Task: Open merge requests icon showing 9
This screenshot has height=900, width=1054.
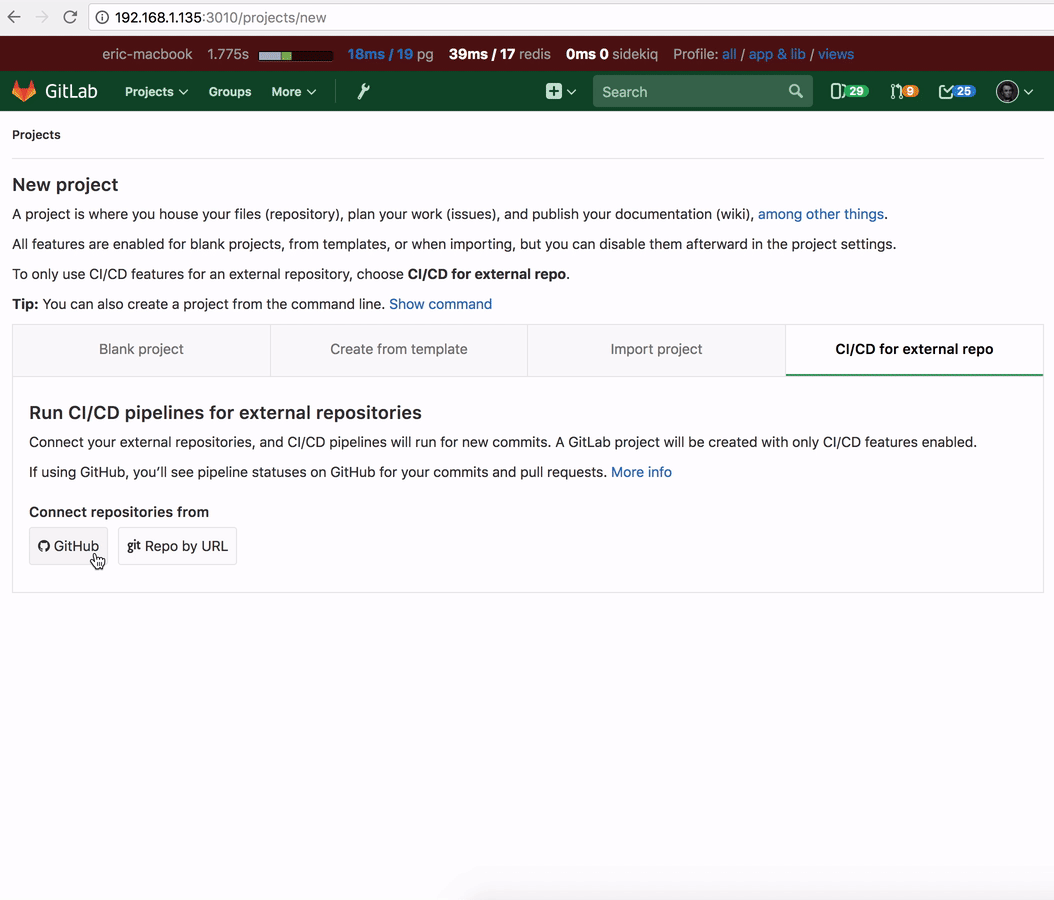Action: point(904,91)
